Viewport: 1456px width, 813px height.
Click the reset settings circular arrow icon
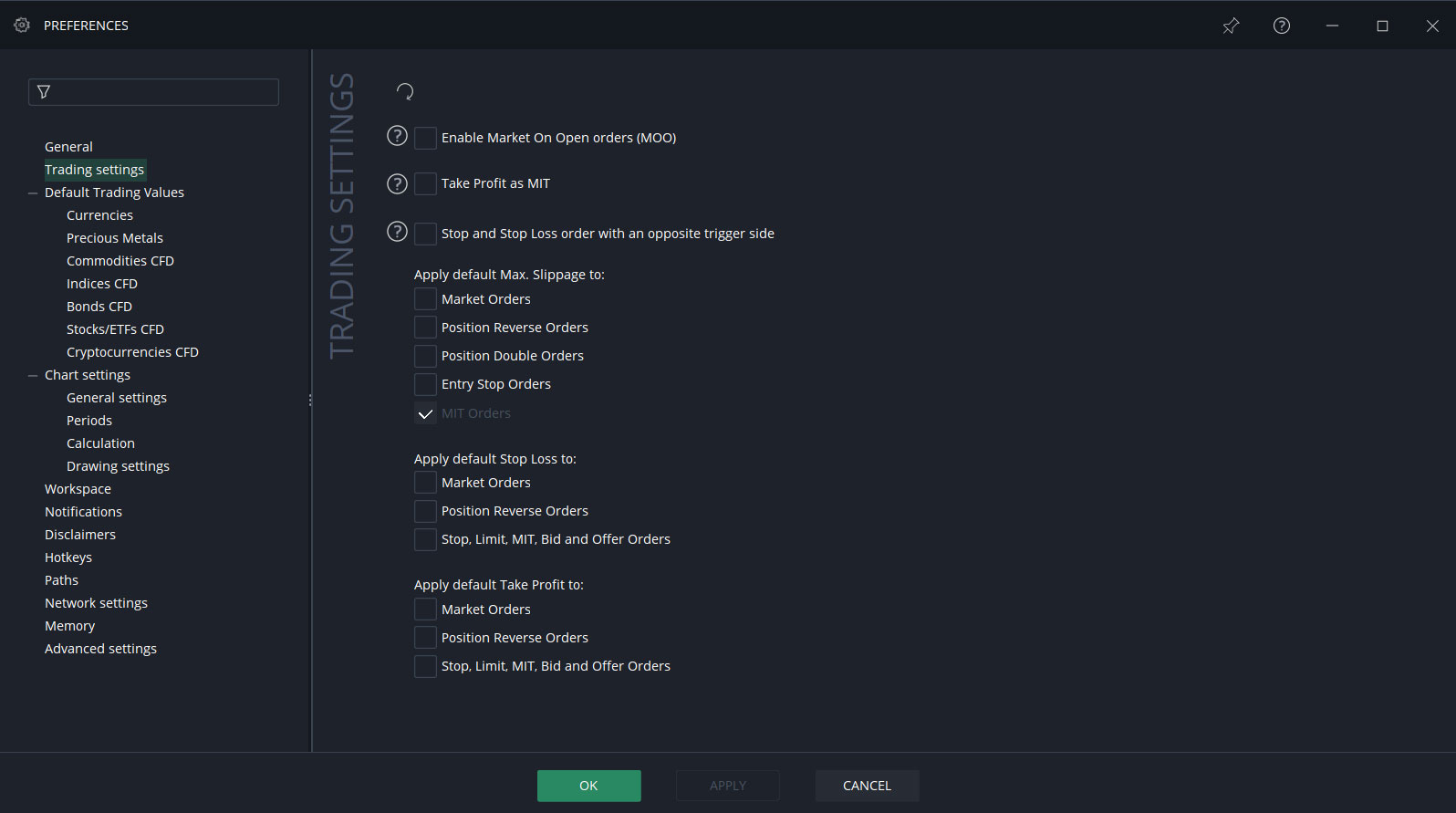405,91
